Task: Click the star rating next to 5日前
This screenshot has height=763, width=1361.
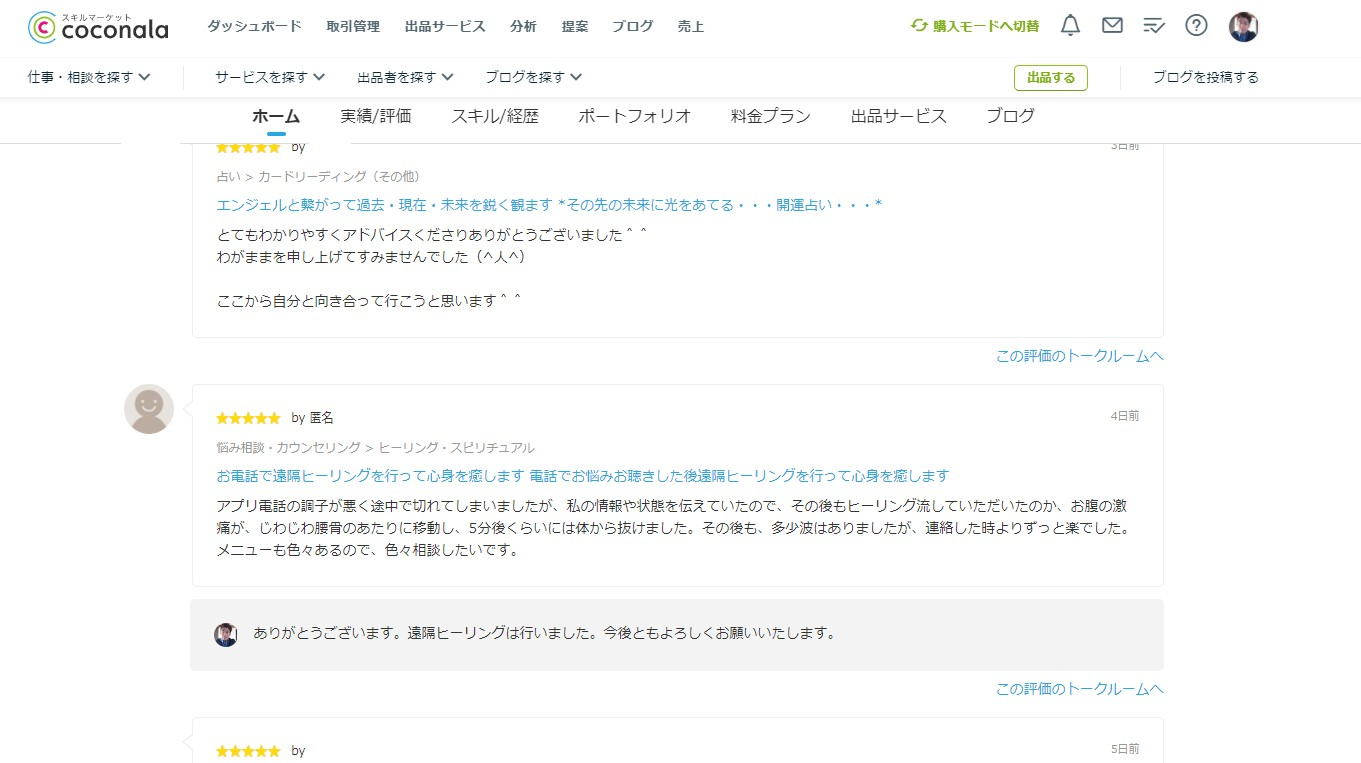Action: (x=248, y=751)
